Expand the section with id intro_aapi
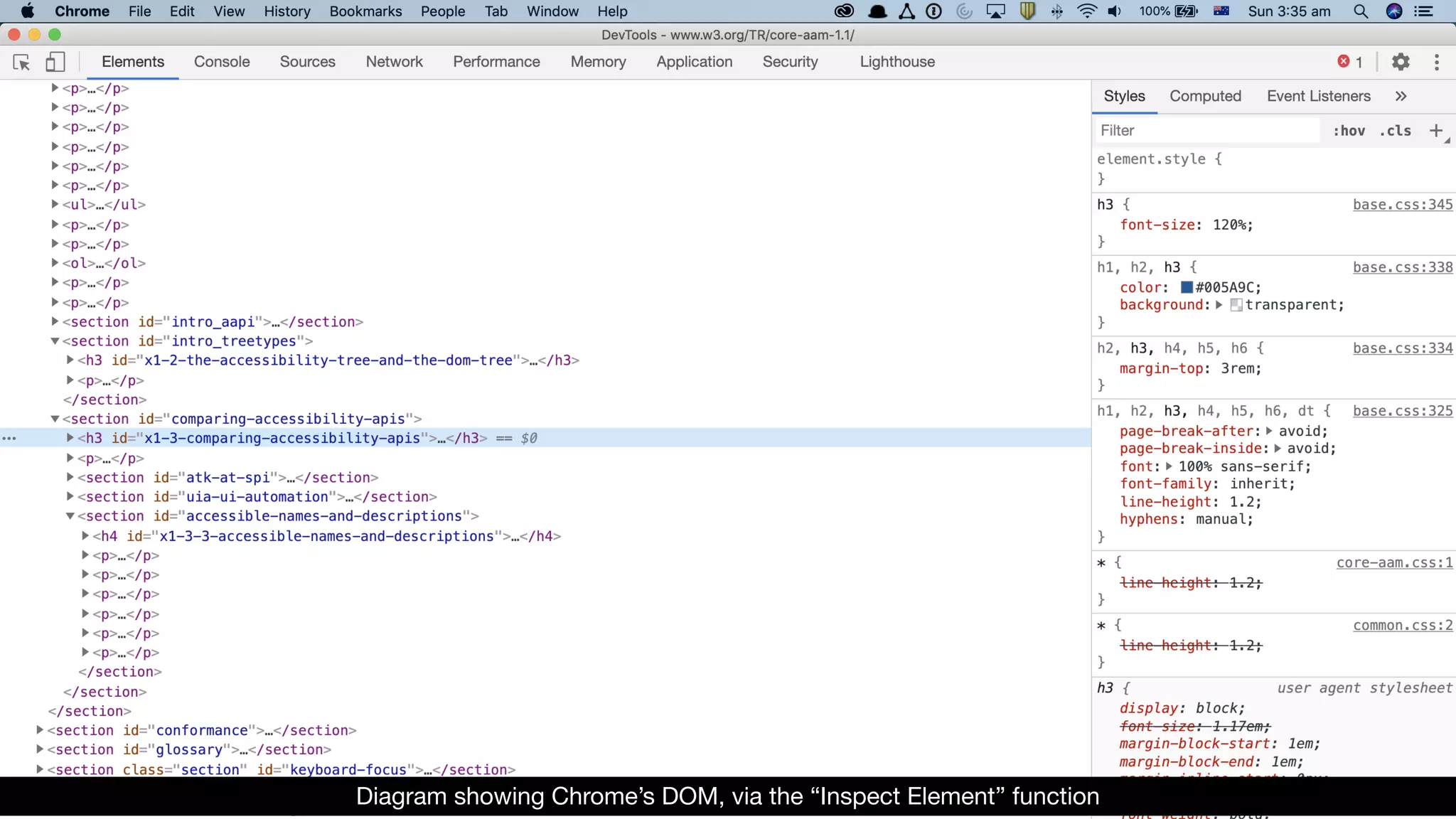Image resolution: width=1456 pixels, height=819 pixels. click(55, 321)
